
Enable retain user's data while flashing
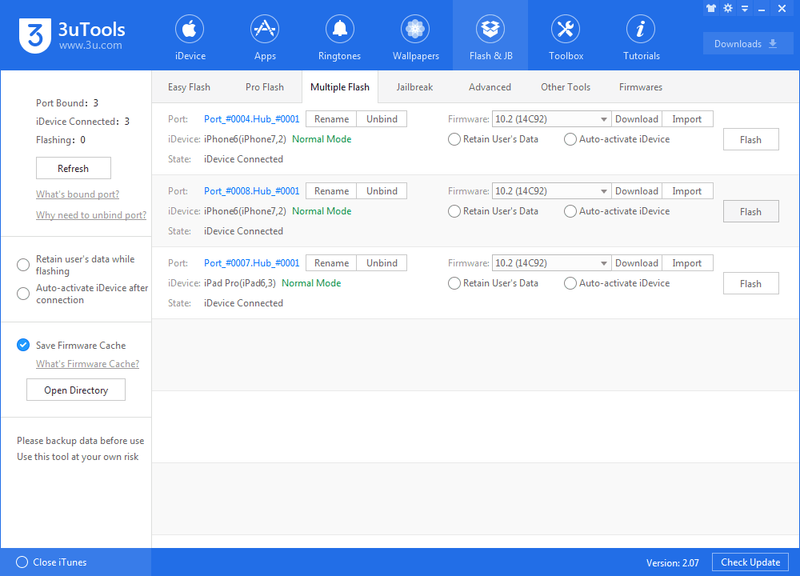point(23,265)
